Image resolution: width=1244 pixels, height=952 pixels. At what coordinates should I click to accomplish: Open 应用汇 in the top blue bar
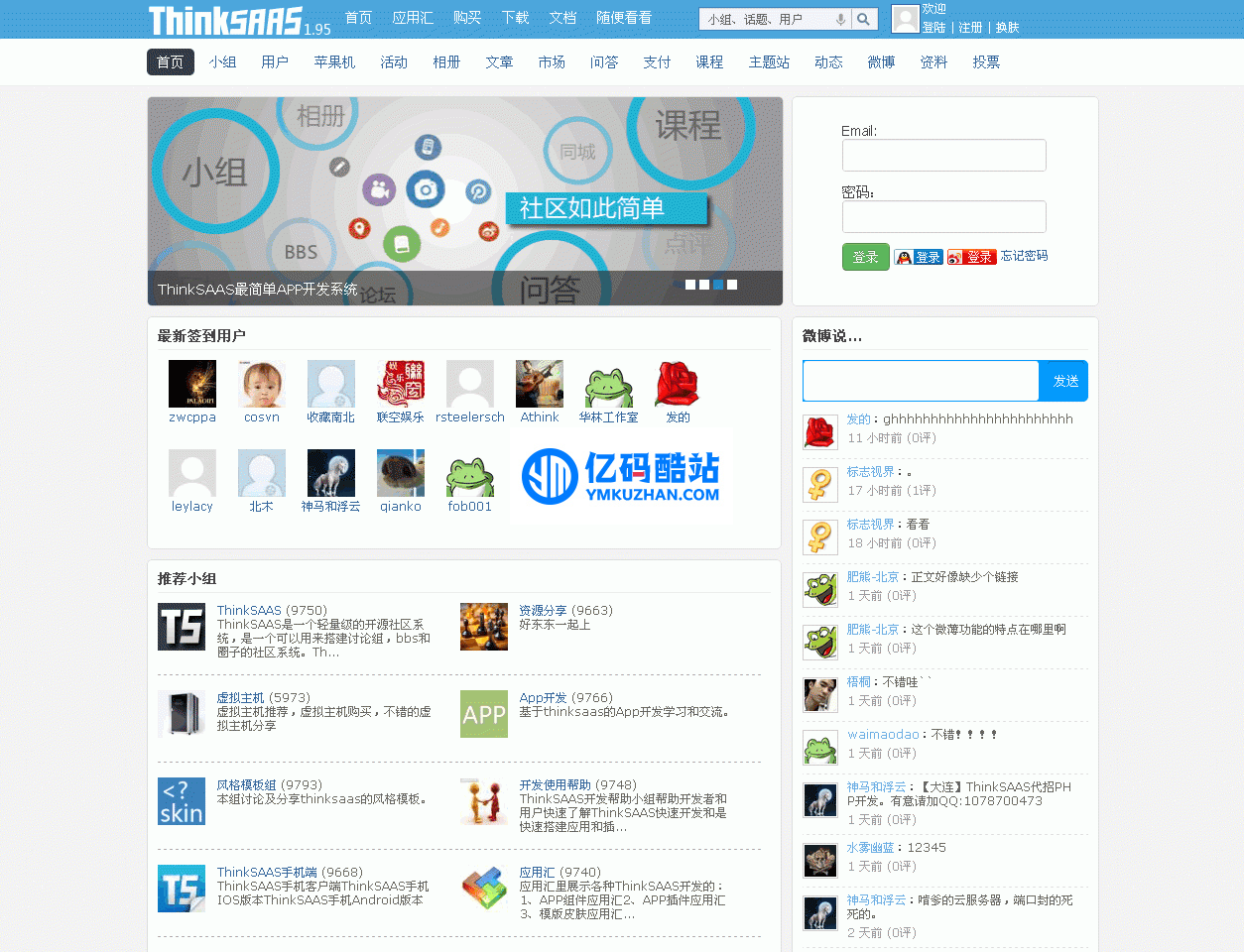413,18
